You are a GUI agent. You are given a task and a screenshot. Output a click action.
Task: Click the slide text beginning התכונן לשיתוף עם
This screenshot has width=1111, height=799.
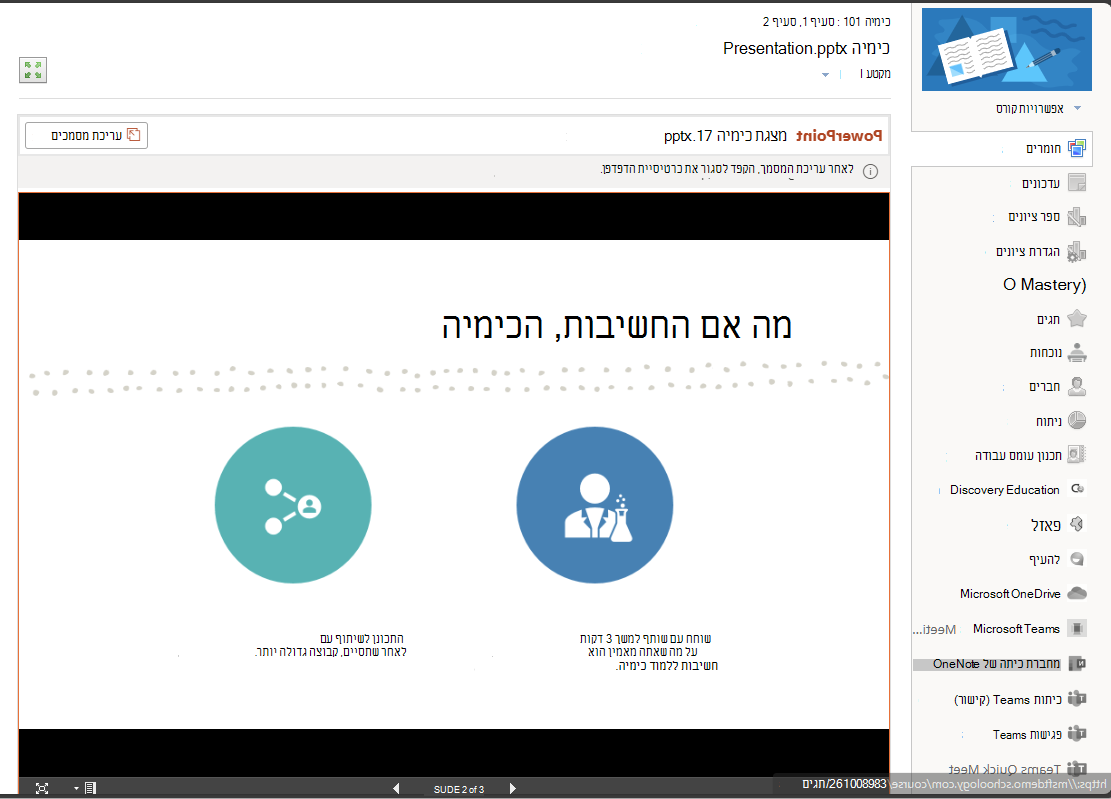tap(330, 645)
